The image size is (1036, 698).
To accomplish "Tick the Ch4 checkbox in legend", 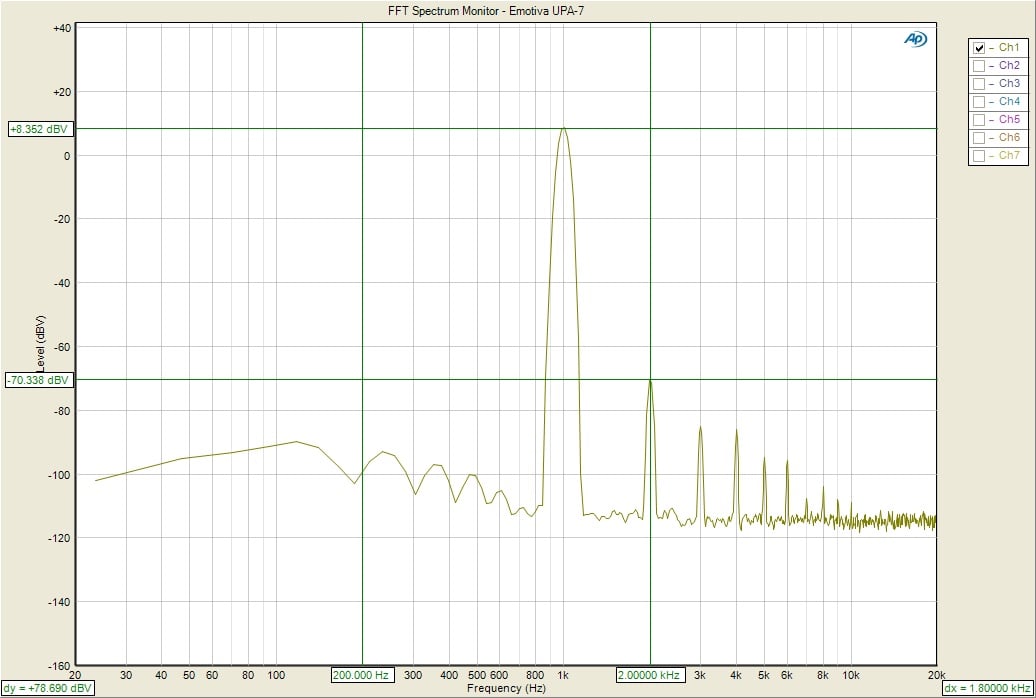I will pyautogui.click(x=979, y=102).
